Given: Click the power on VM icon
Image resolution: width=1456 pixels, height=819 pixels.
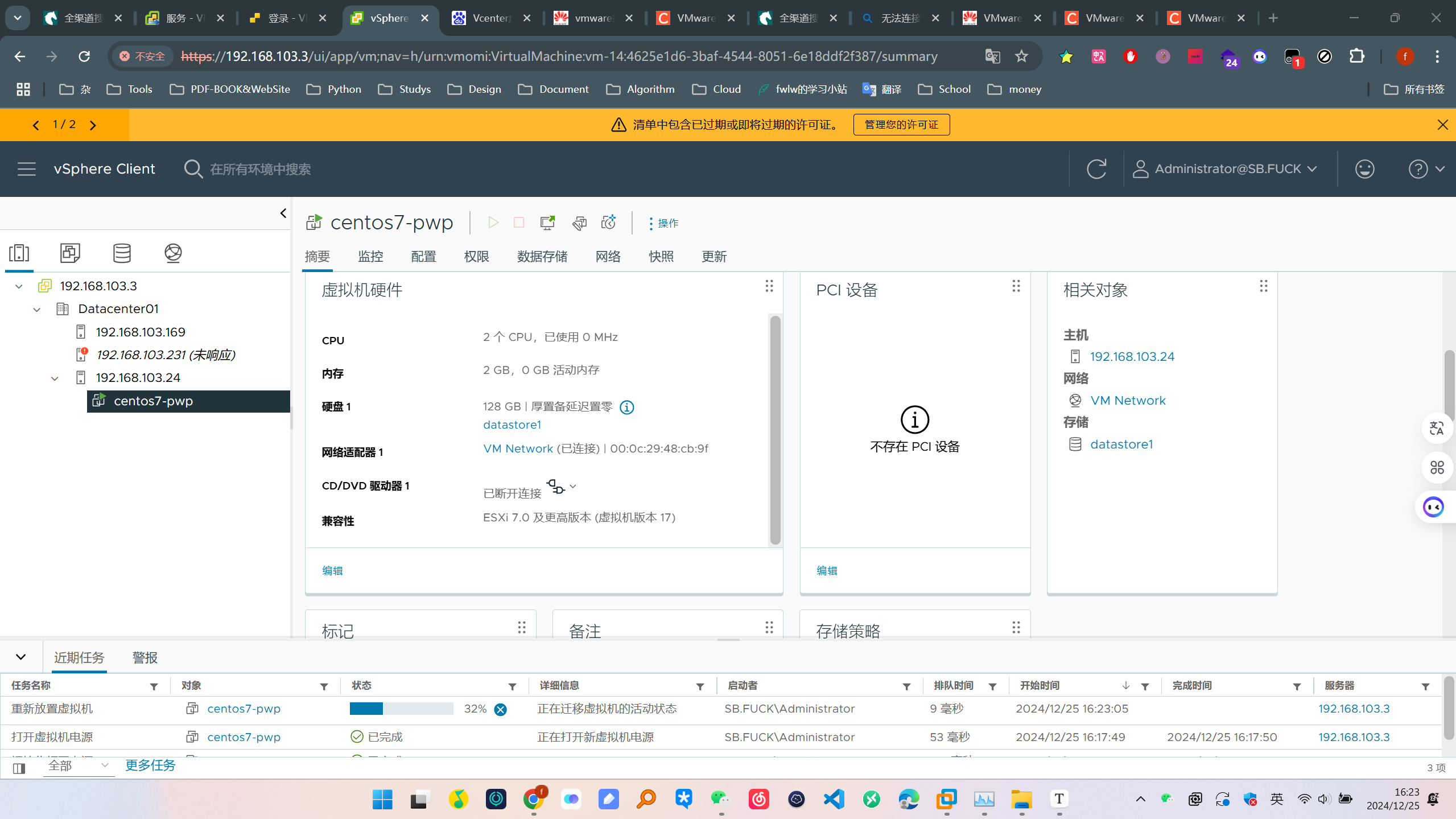Looking at the screenshot, I should (493, 223).
